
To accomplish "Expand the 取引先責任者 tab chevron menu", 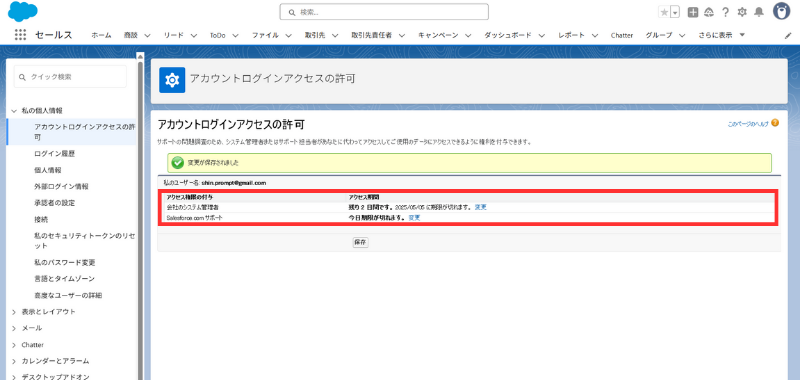I will tap(402, 36).
